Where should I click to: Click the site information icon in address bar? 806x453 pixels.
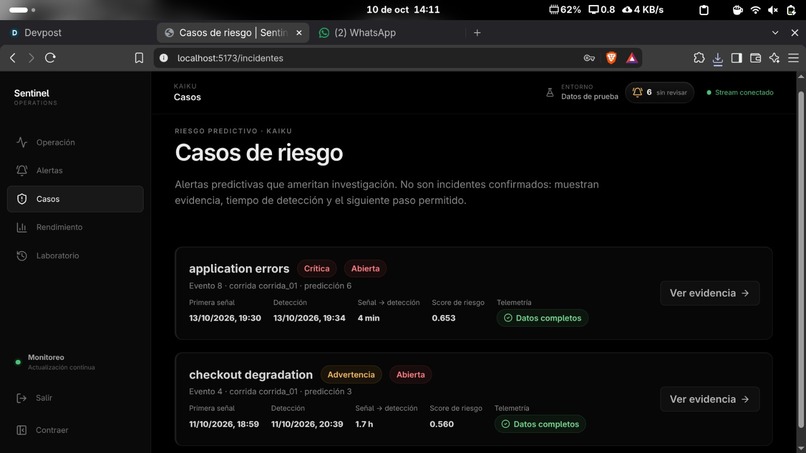(163, 58)
